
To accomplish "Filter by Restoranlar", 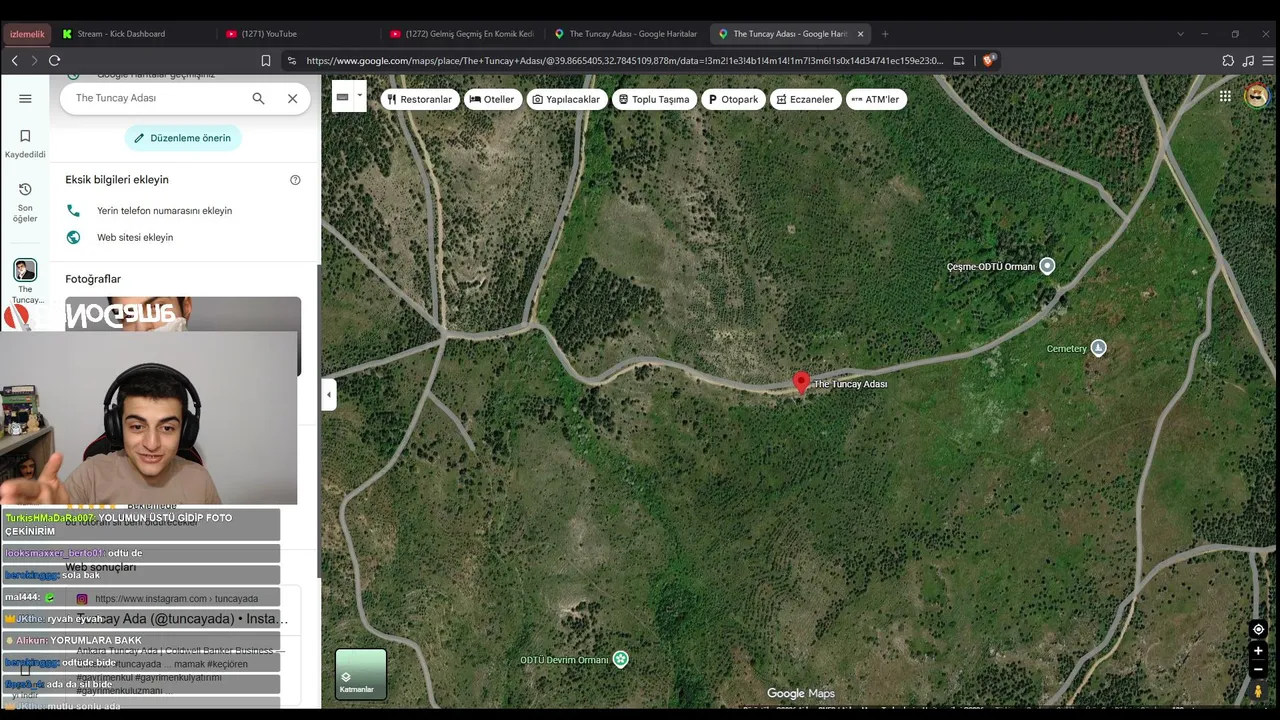I will [420, 99].
